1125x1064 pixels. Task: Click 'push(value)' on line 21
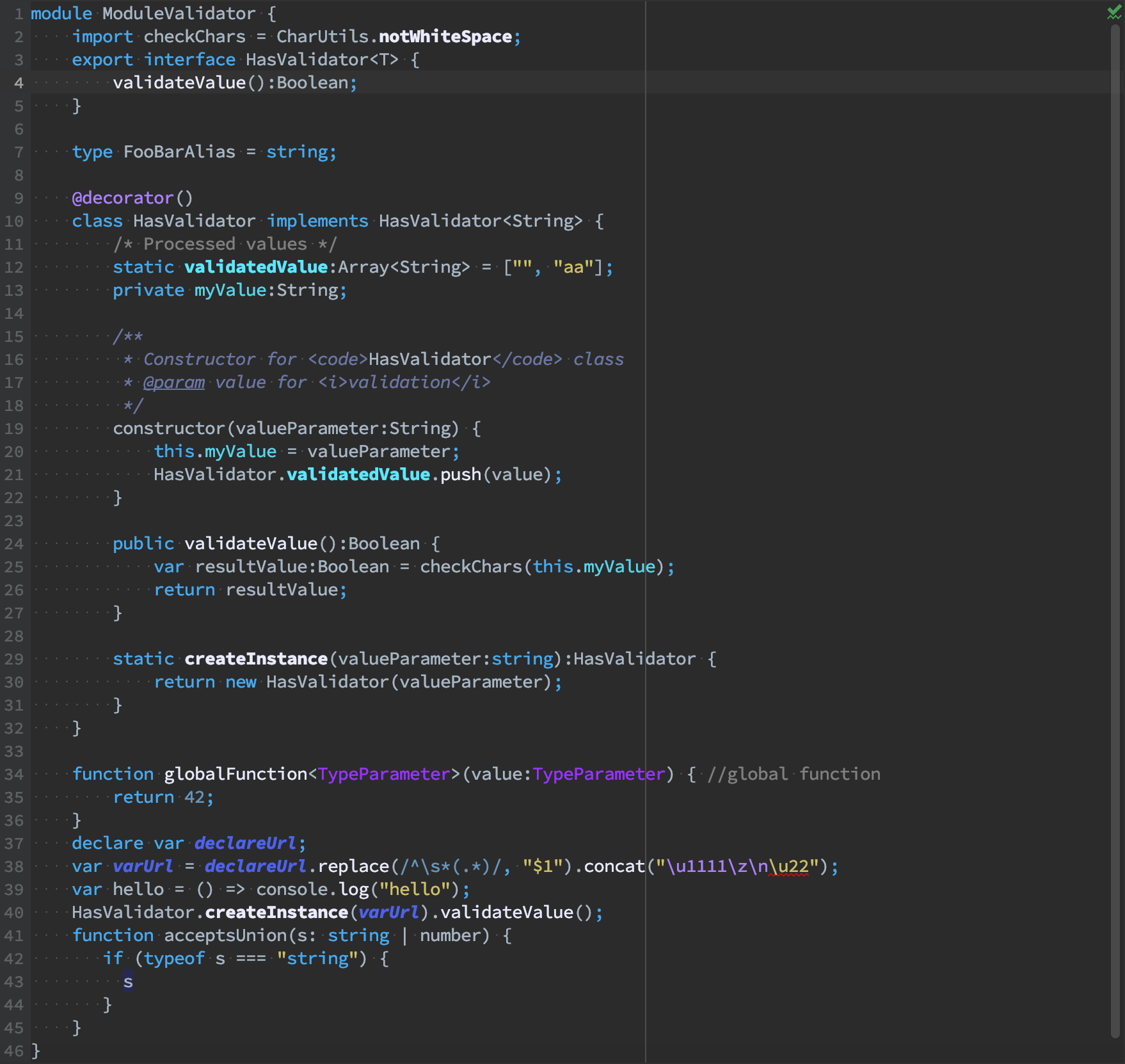pos(496,474)
